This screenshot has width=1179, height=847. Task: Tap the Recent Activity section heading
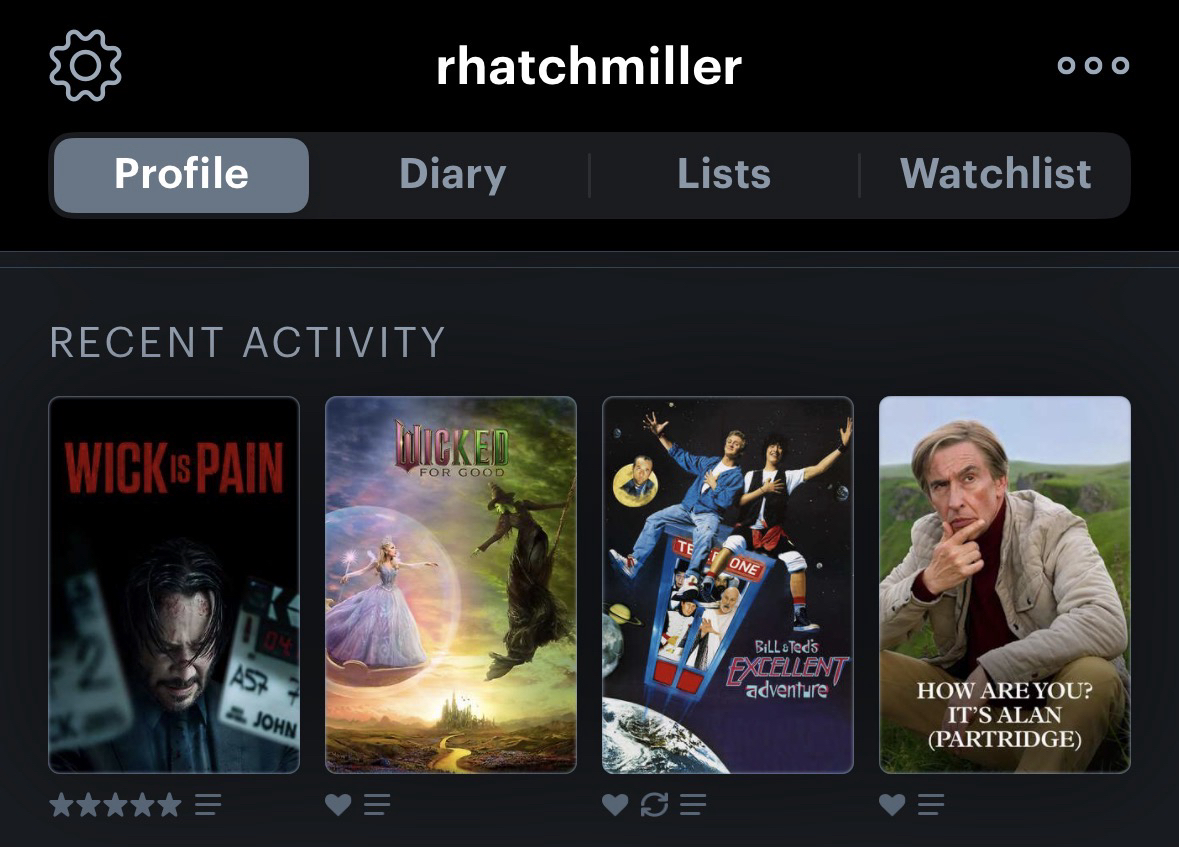[247, 342]
